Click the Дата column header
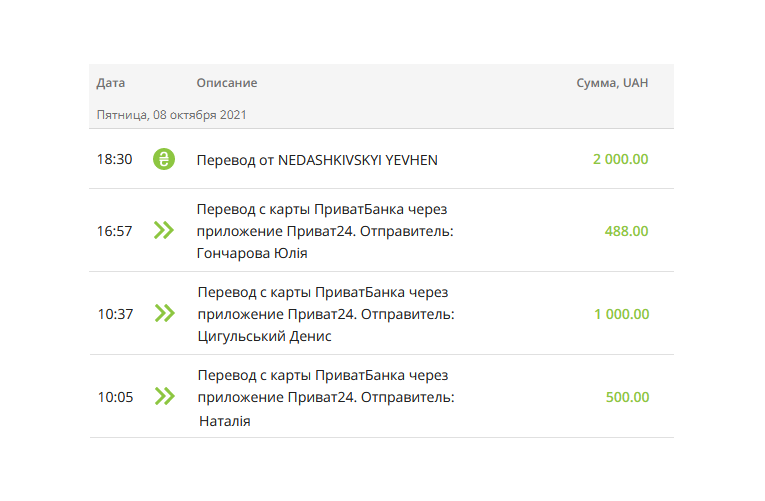This screenshot has width=765, height=501. (x=111, y=82)
